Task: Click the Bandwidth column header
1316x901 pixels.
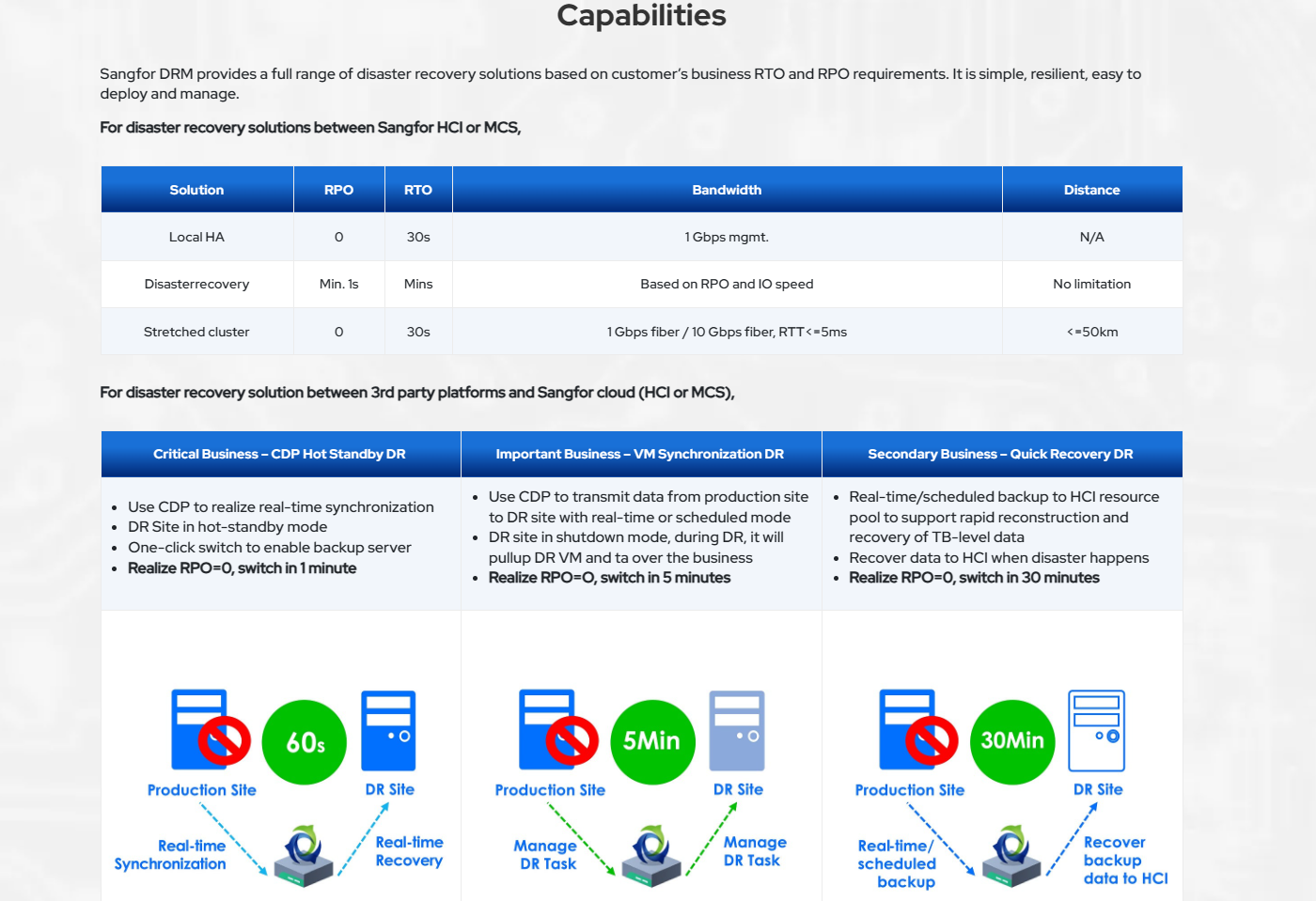Action: click(727, 190)
